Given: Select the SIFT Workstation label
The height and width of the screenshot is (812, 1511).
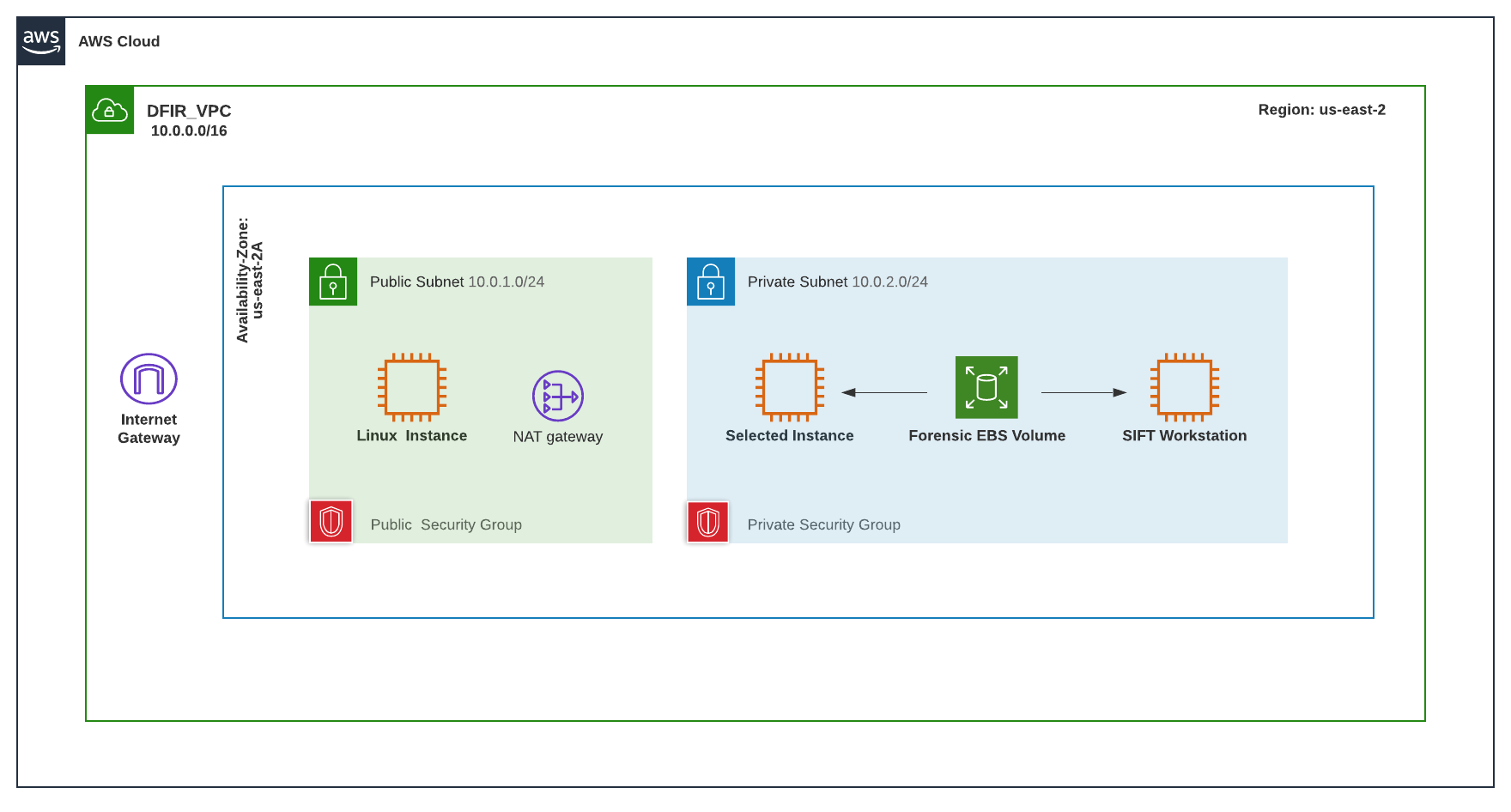Looking at the screenshot, I should pos(1185,435).
